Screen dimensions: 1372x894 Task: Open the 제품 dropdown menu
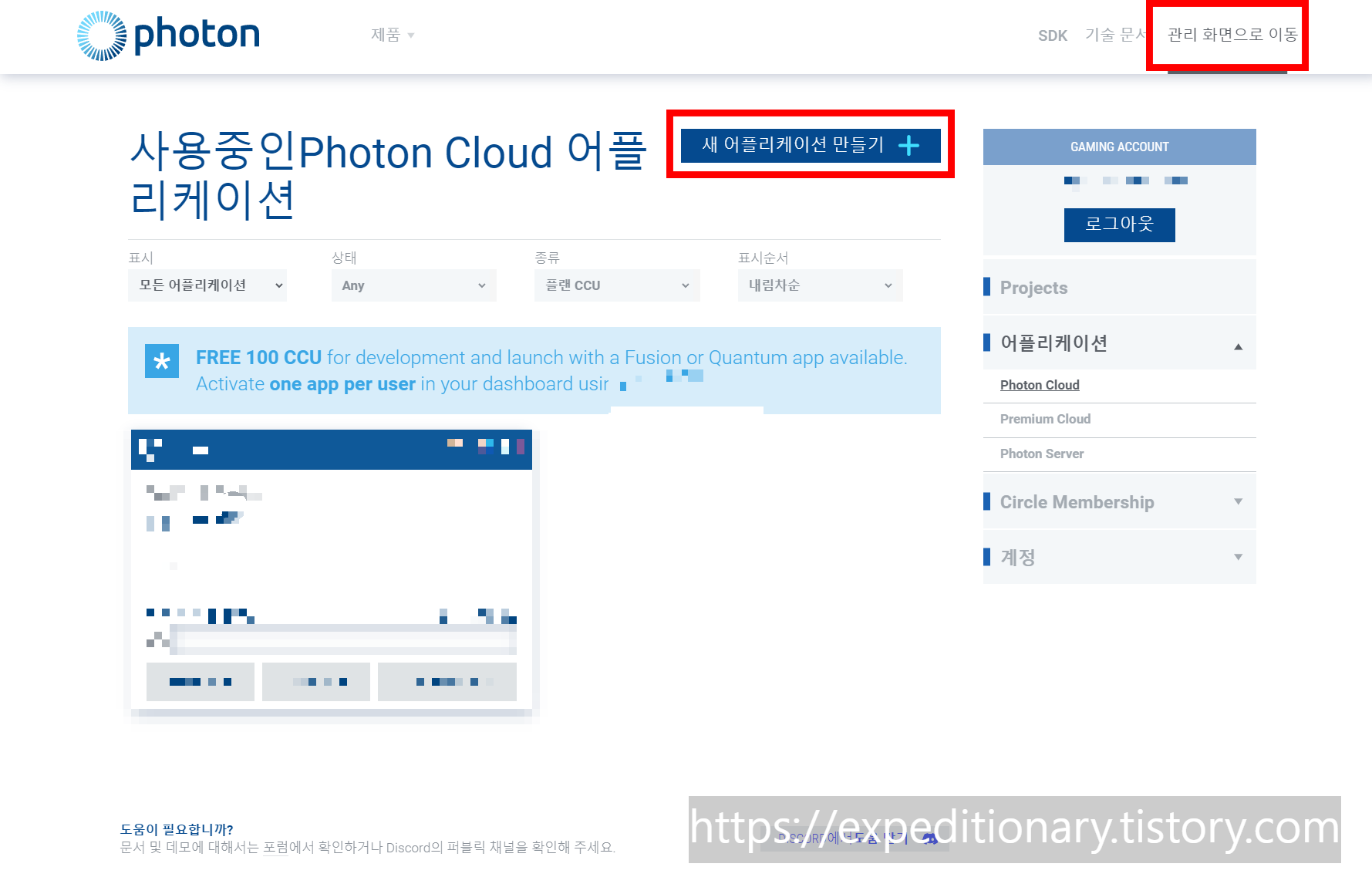[393, 35]
